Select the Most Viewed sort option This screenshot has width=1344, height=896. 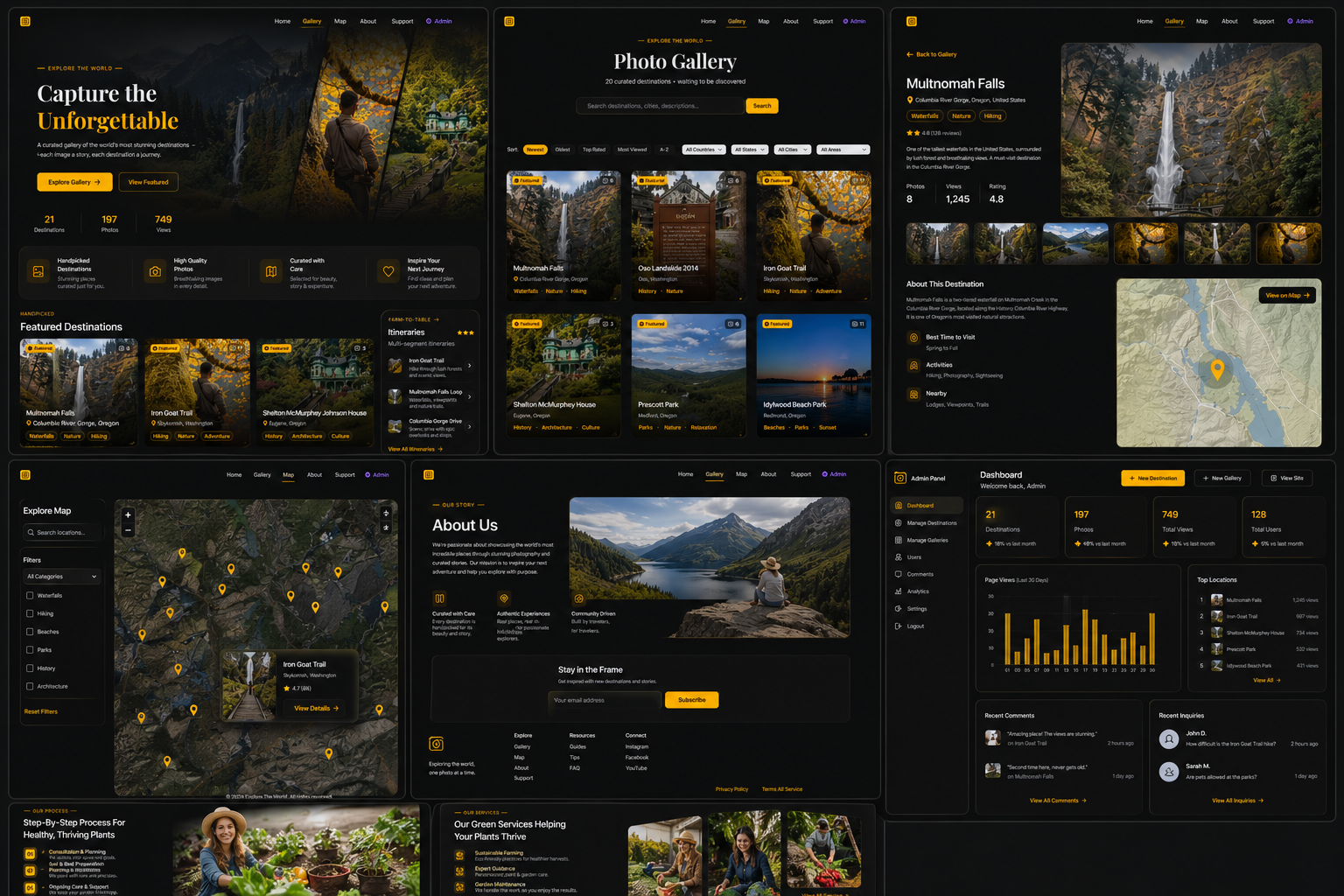[x=632, y=150]
